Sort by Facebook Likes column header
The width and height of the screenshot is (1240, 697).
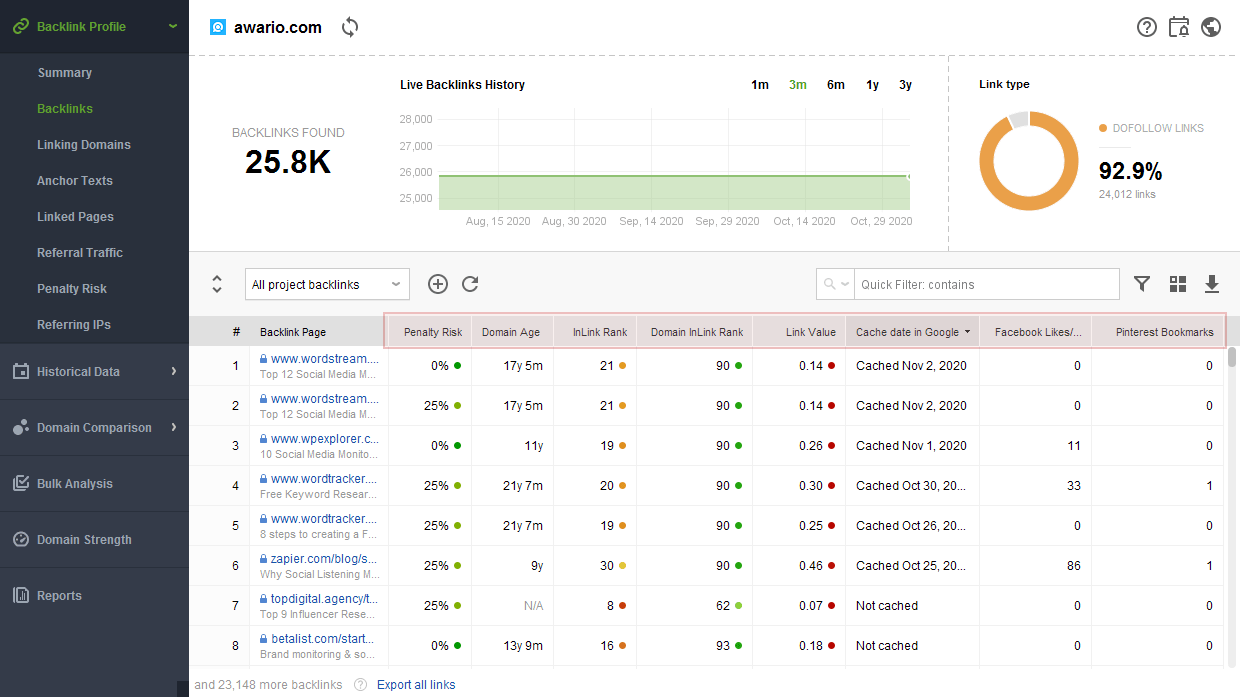(1035, 332)
